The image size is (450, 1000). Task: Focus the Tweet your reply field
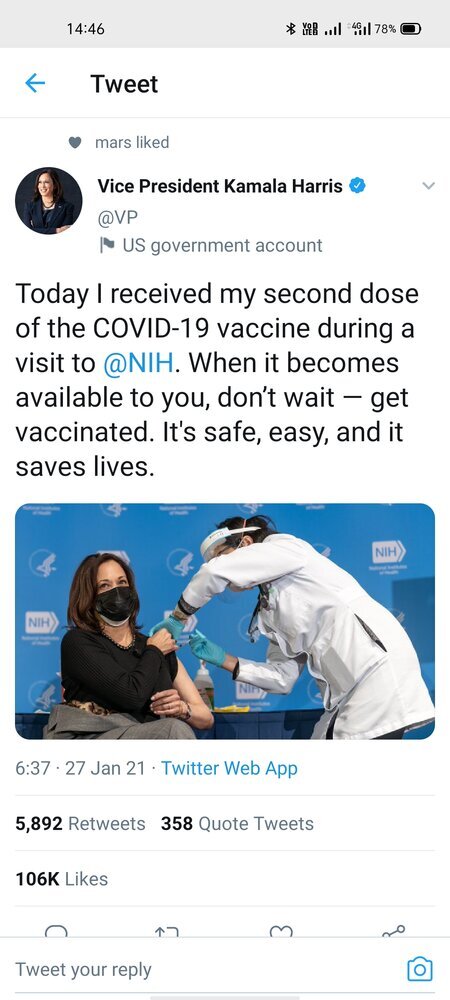(x=204, y=969)
